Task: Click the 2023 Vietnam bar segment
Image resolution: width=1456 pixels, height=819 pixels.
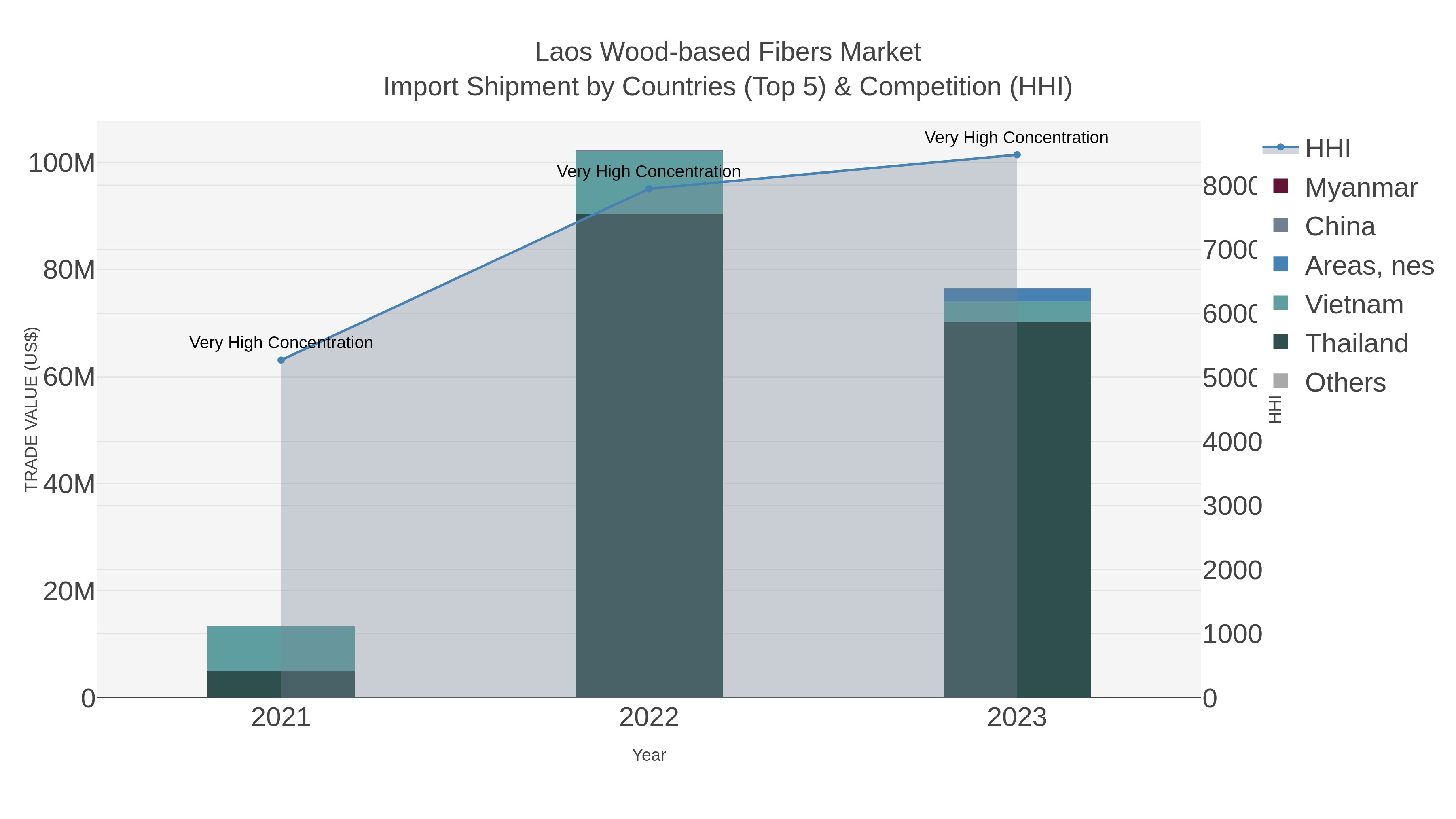Action: point(1017,311)
